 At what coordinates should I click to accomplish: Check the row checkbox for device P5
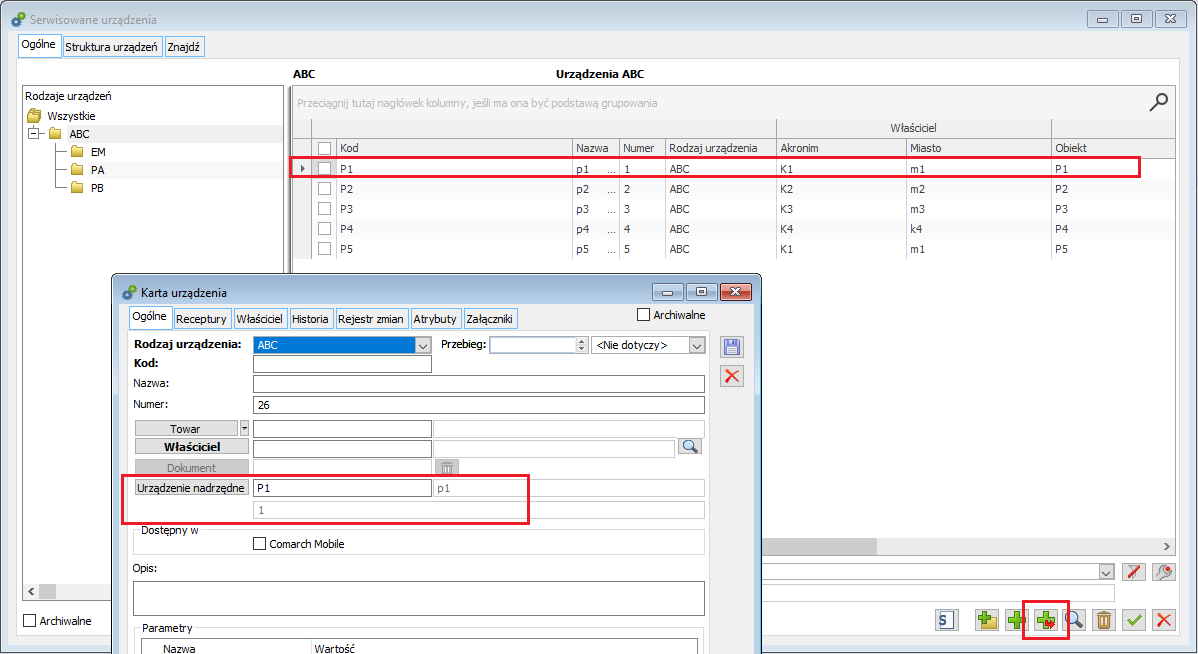click(325, 248)
